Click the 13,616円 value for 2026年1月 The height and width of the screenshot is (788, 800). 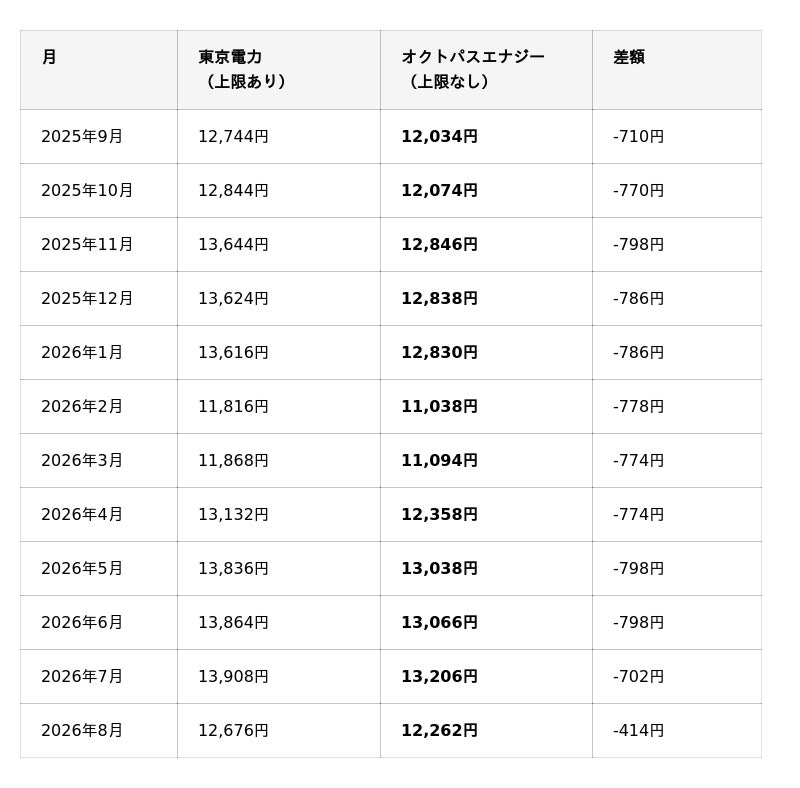(x=233, y=352)
